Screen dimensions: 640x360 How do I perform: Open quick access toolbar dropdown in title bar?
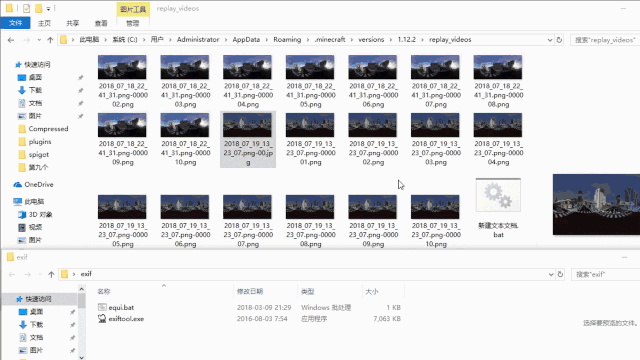coord(48,9)
